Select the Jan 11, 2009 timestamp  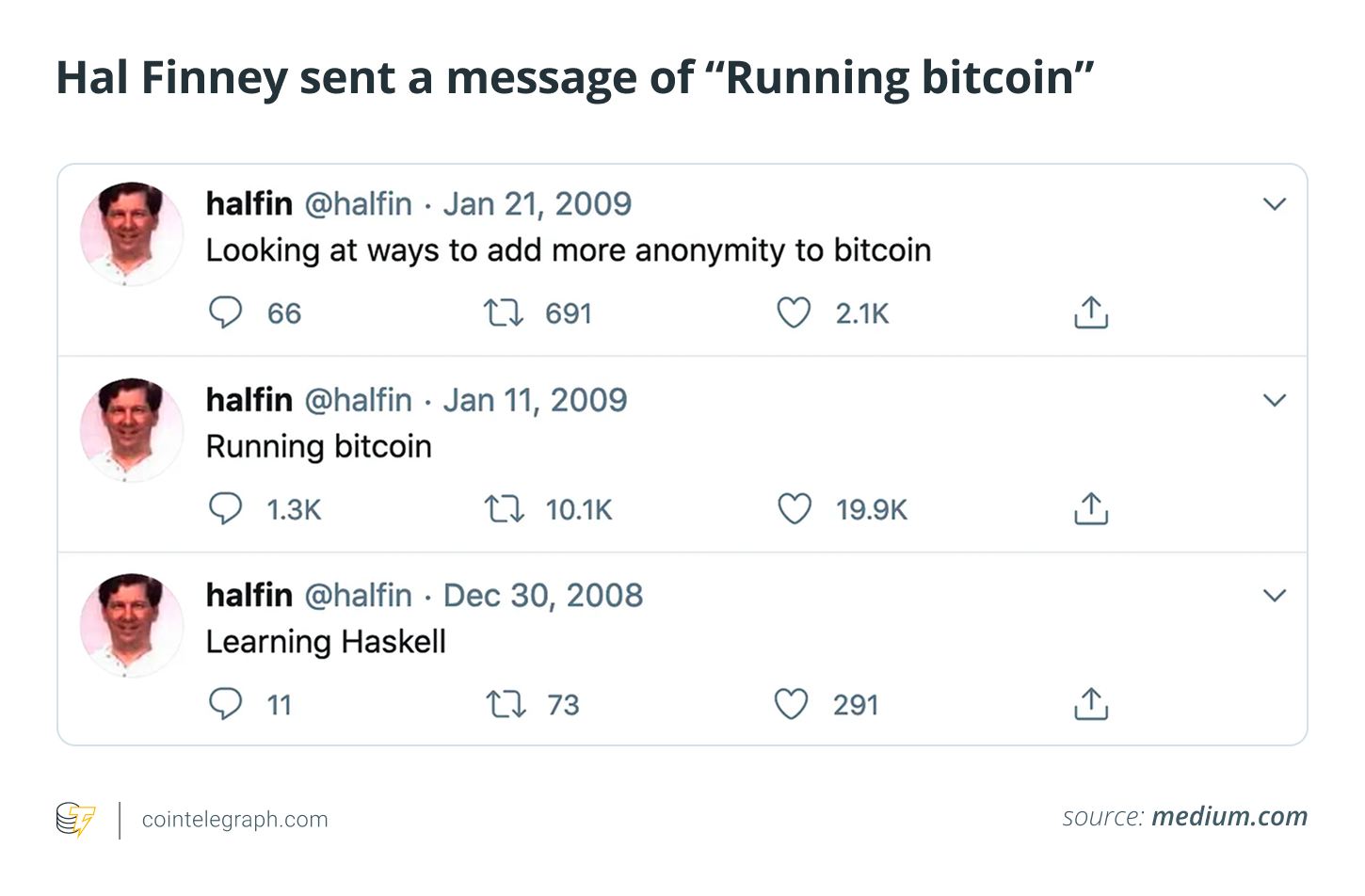coord(534,399)
